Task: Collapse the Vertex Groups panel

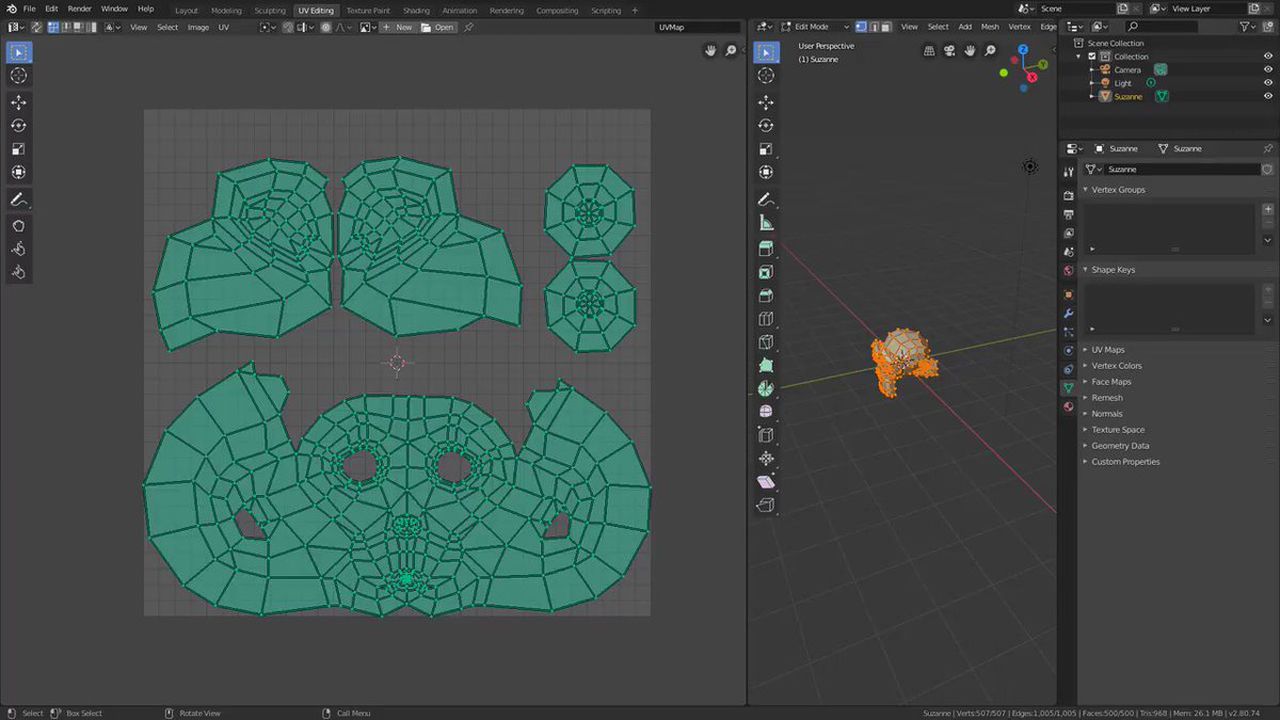Action: click(x=1118, y=189)
